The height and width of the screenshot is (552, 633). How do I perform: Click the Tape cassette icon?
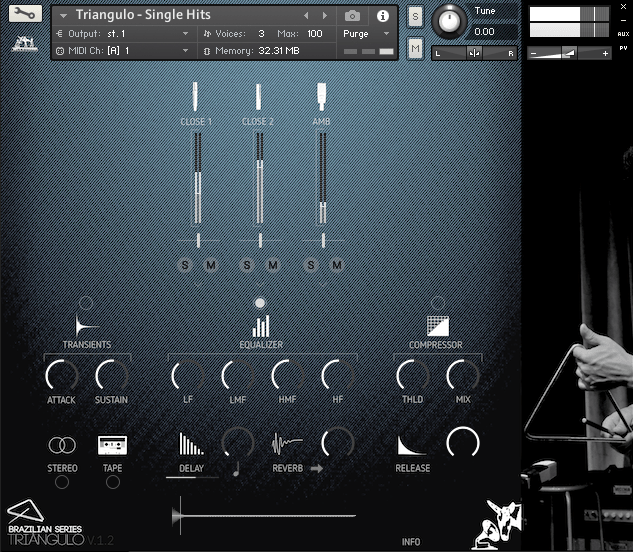pos(112,445)
